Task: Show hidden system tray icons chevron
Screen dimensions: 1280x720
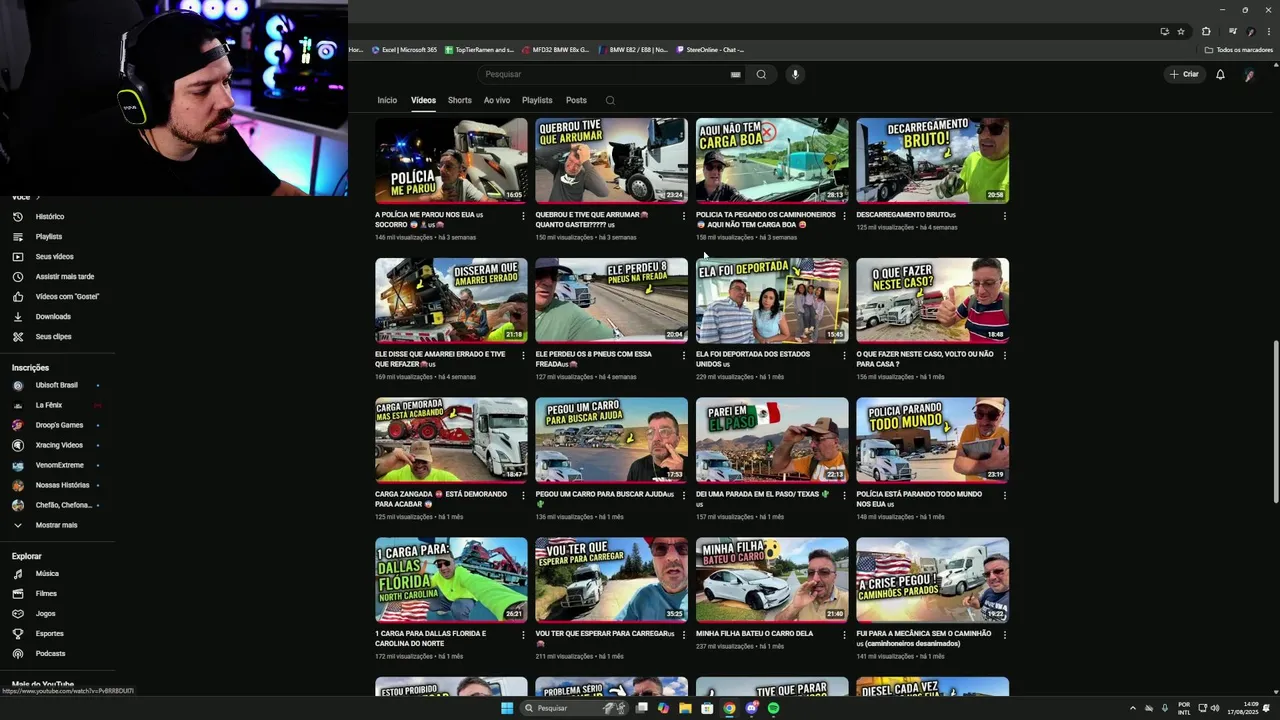Action: pyautogui.click(x=1133, y=708)
